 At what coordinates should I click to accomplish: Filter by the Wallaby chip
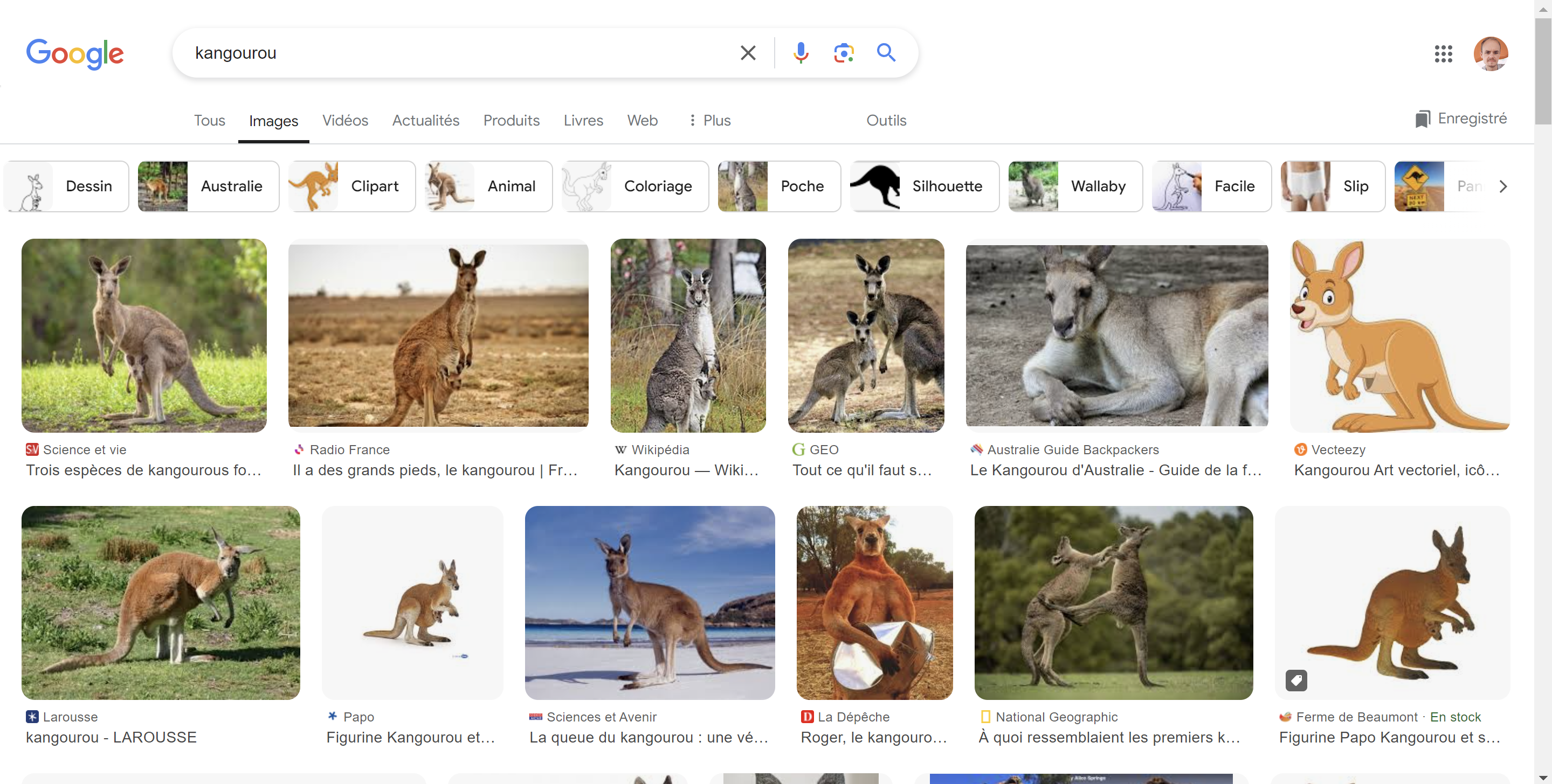1075,186
